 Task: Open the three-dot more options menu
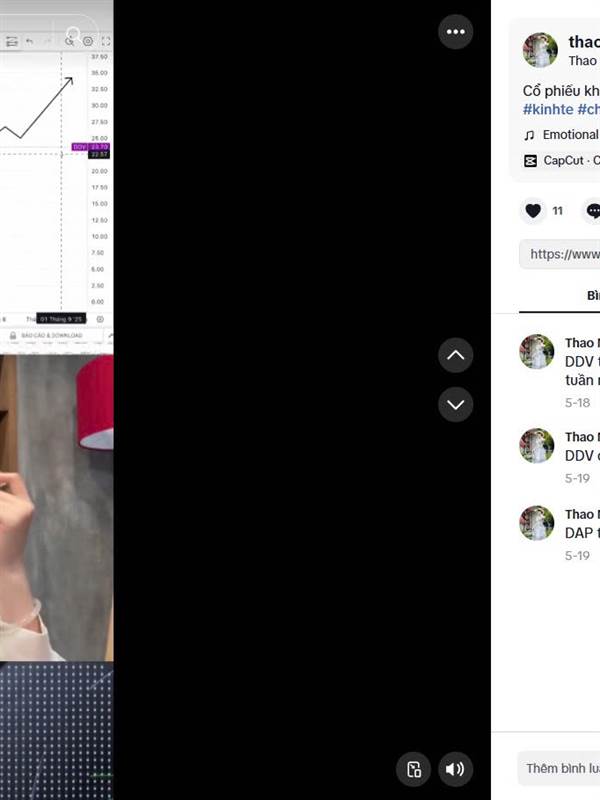[455, 32]
